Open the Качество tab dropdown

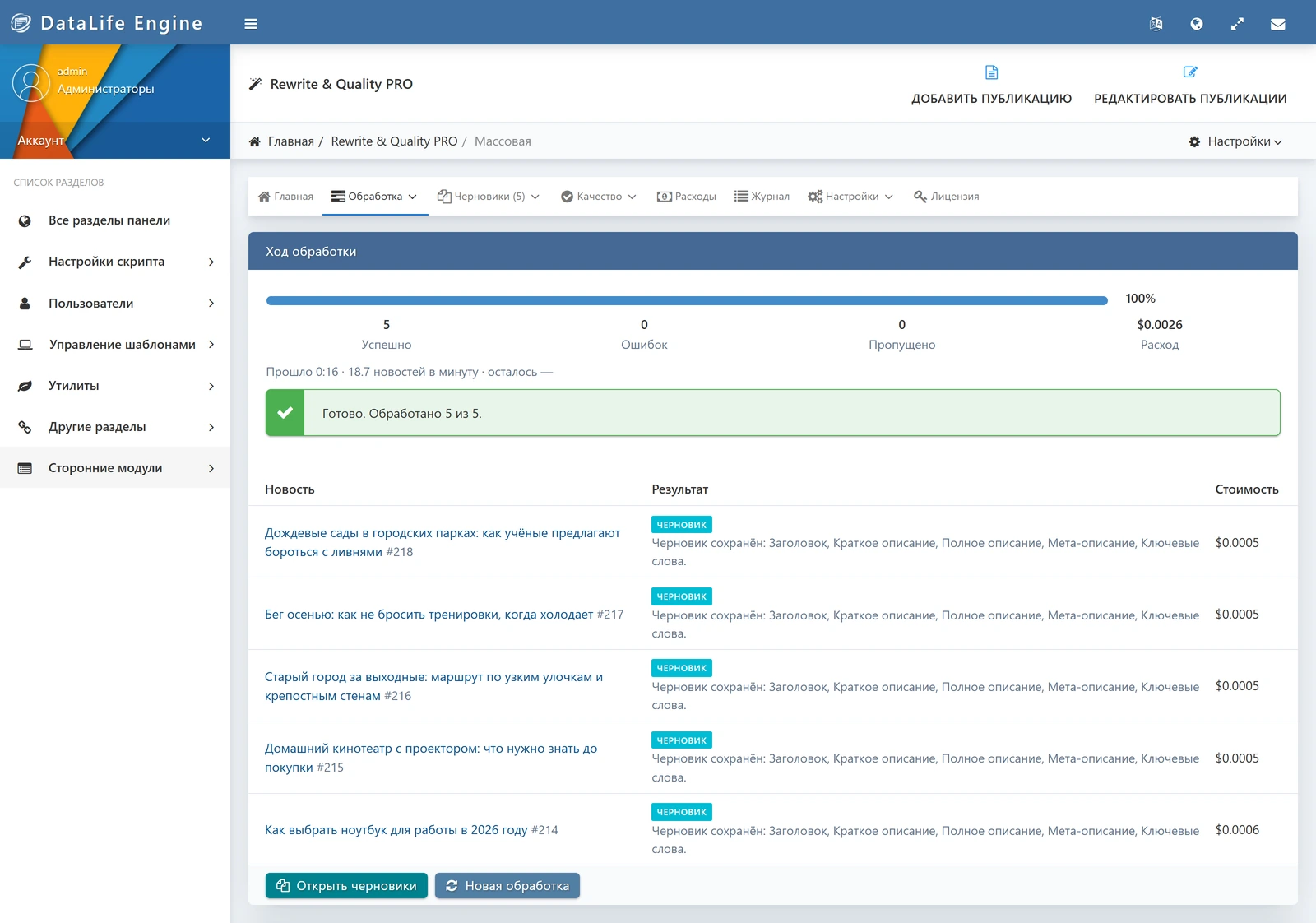(599, 197)
